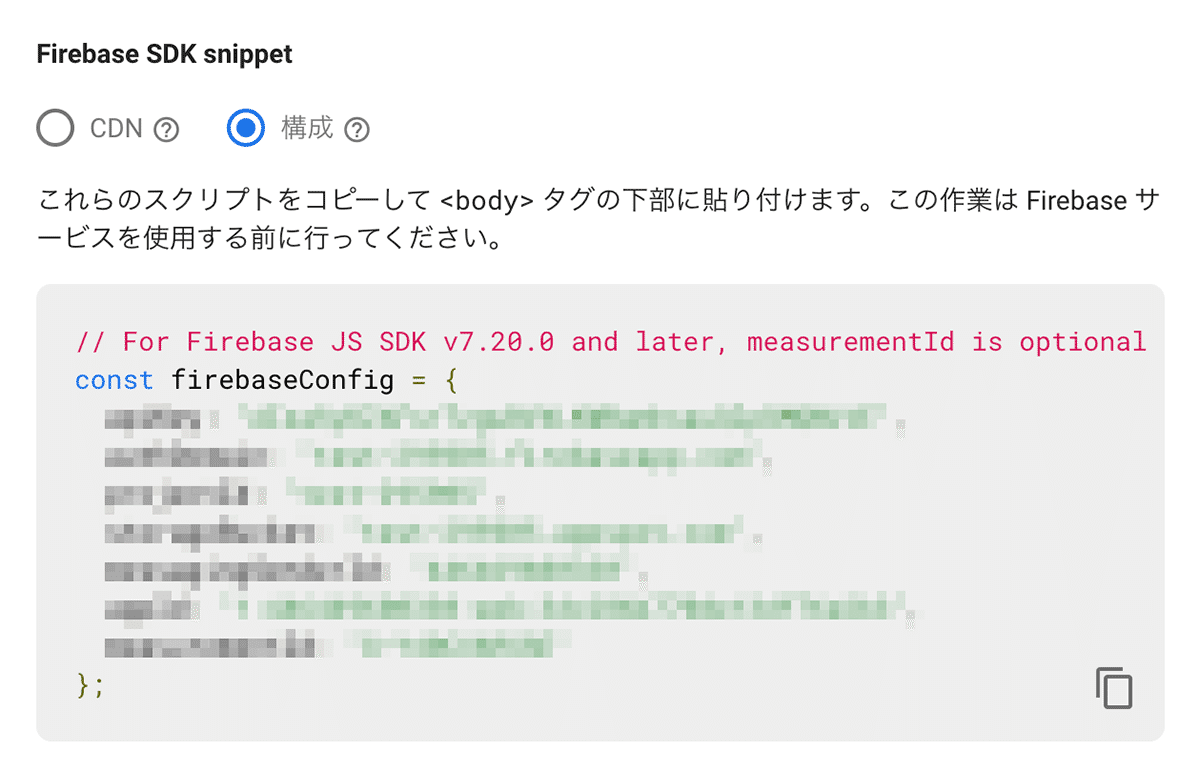1200x771 pixels.
Task: Click the CDN option label text
Action: point(117,128)
